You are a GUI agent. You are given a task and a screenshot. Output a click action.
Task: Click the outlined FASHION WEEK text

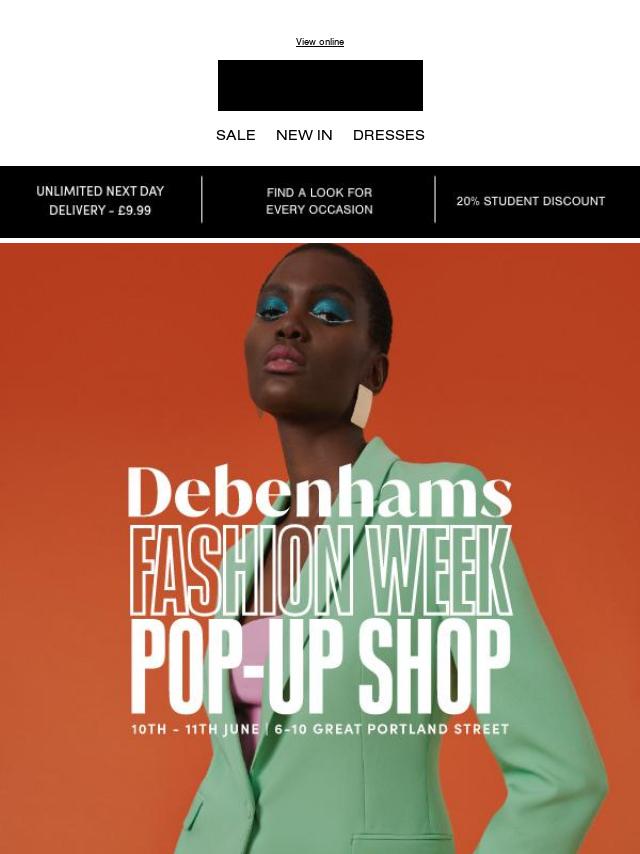coord(320,570)
